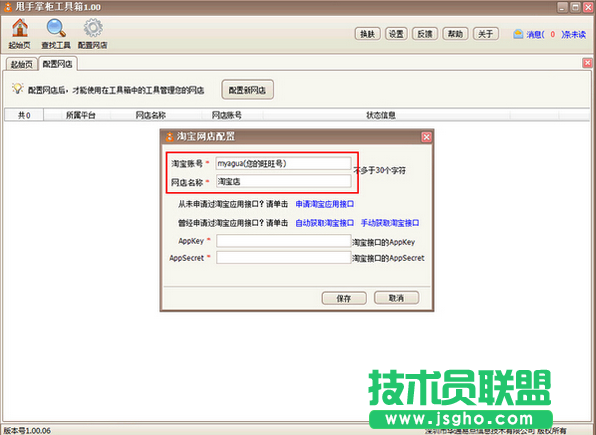This screenshot has width=596, height=435.
Task: Click the 网店名称 column header
Action: [x=151, y=115]
